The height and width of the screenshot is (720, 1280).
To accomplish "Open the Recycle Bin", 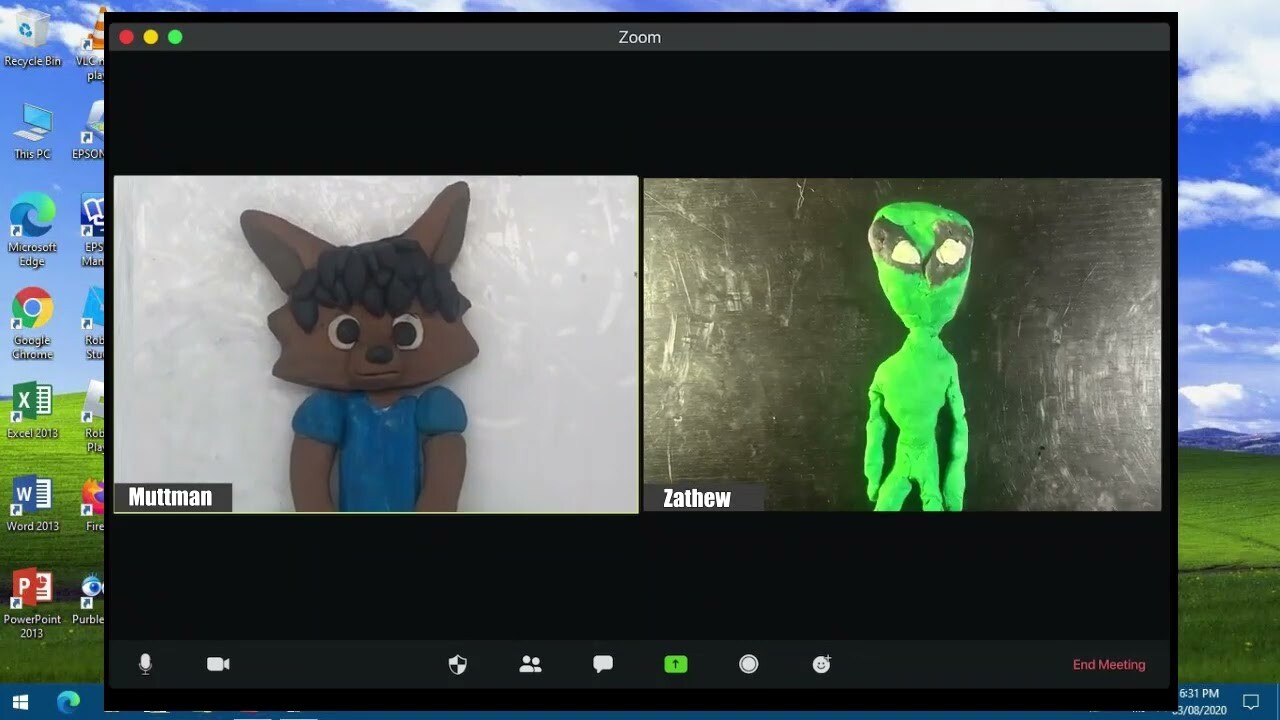I will coord(32,33).
